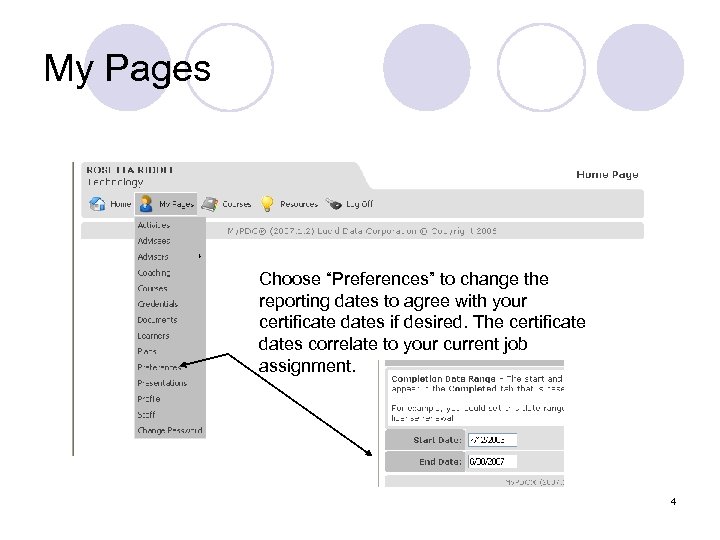Select Staff in the dropdown menu
Viewport: 720px width, 540px height.
(146, 415)
